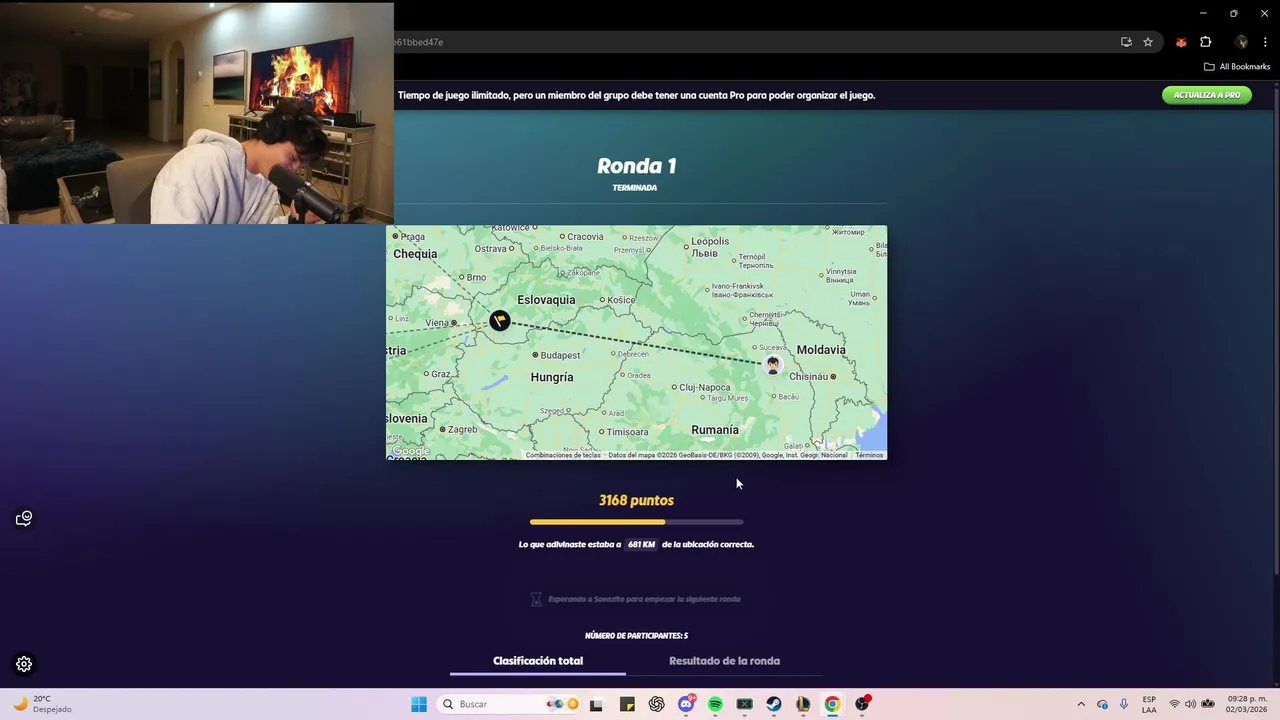Open the ESP LAA language switcher
The height and width of the screenshot is (720, 1280).
point(1149,704)
